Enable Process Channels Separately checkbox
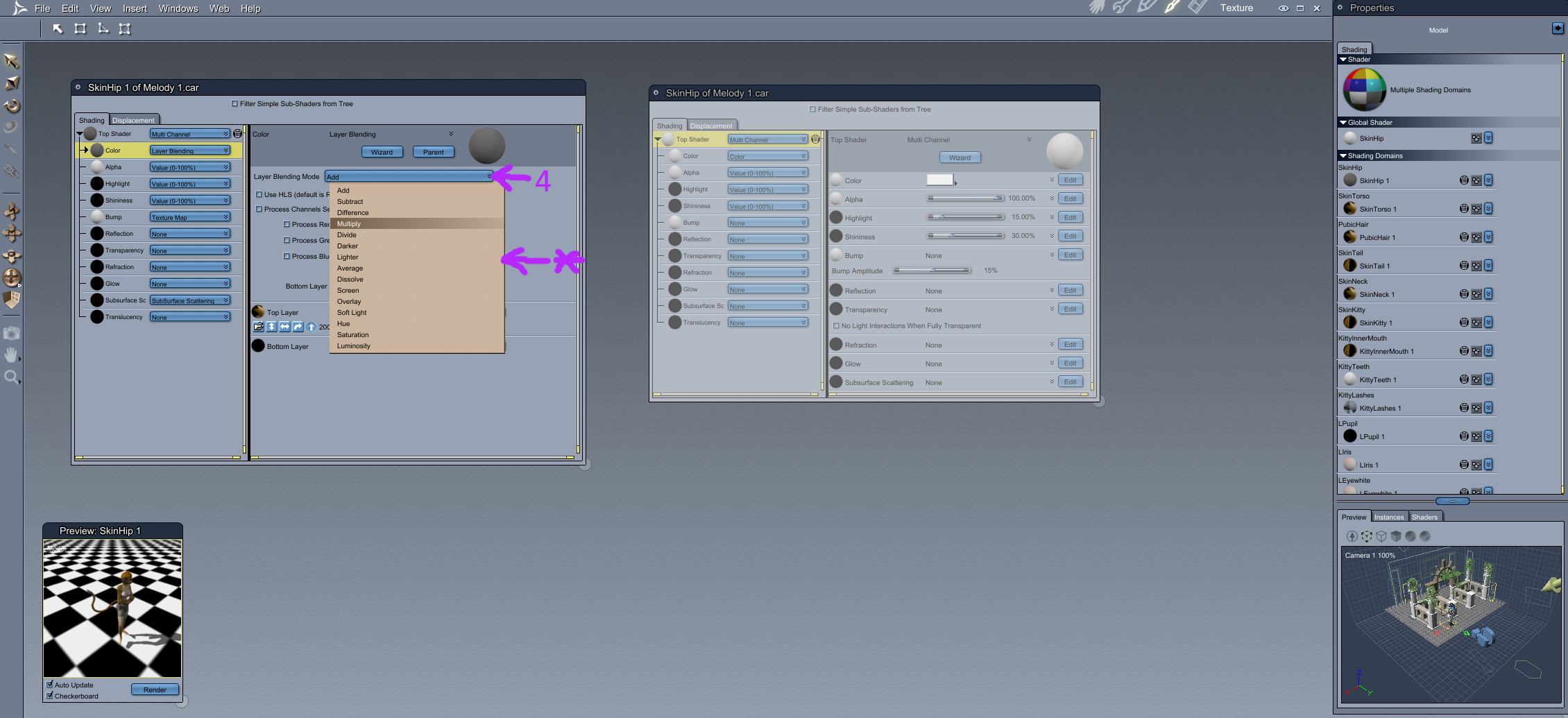The image size is (1568, 718). point(259,210)
